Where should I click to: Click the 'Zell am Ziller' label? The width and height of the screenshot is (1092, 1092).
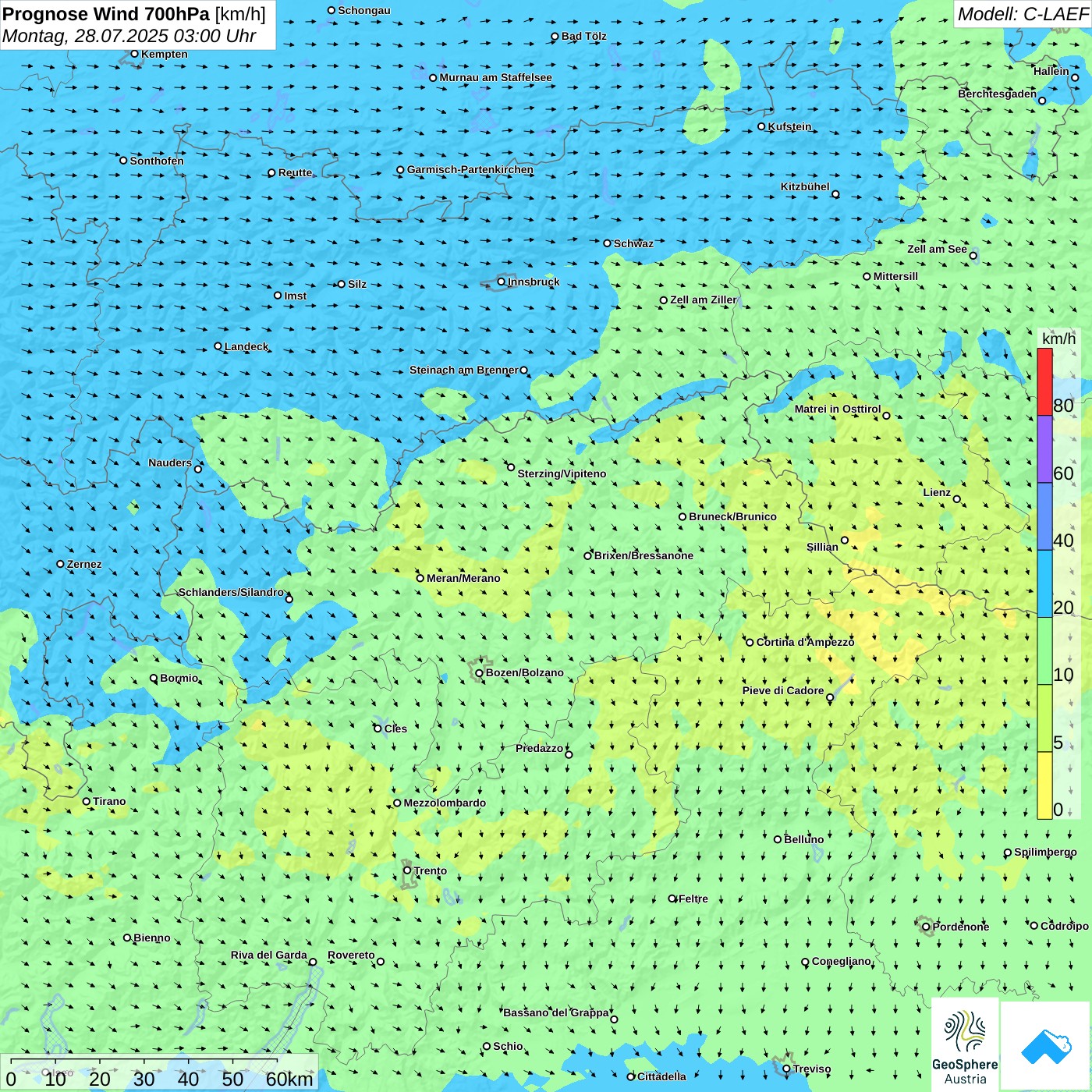pyautogui.click(x=704, y=300)
